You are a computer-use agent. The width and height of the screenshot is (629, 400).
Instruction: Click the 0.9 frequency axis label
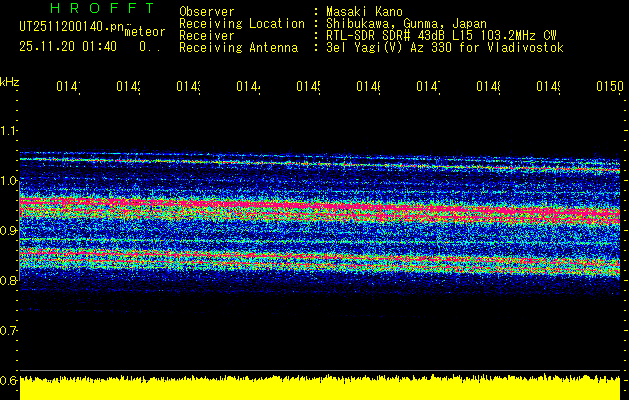9,231
